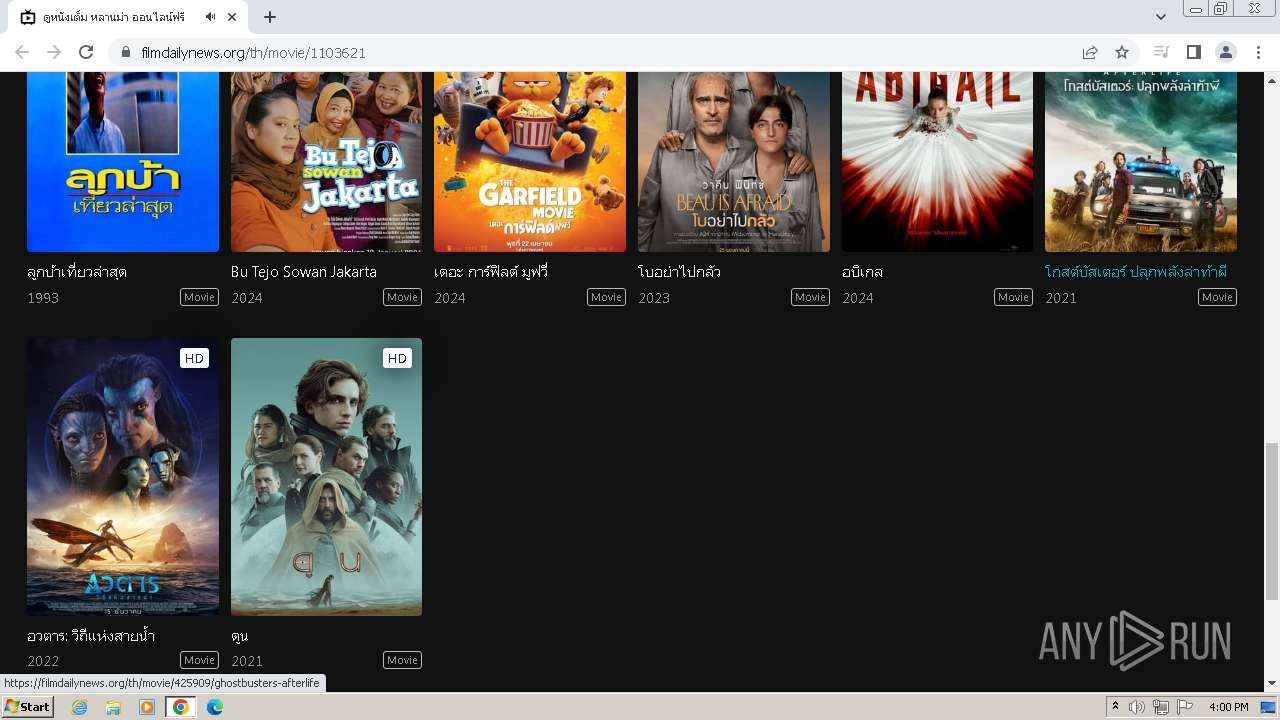The image size is (1280, 720).
Task: Click the 4:00 PM system clock
Action: click(x=1229, y=707)
